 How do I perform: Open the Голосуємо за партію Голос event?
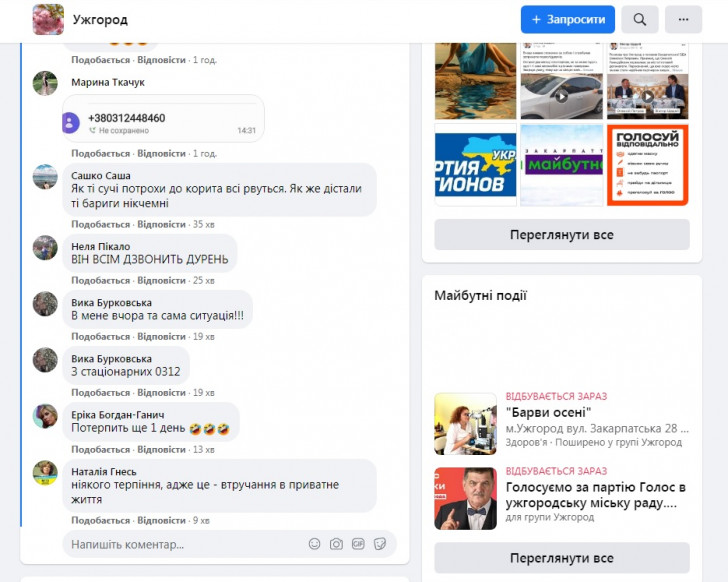tap(596, 495)
